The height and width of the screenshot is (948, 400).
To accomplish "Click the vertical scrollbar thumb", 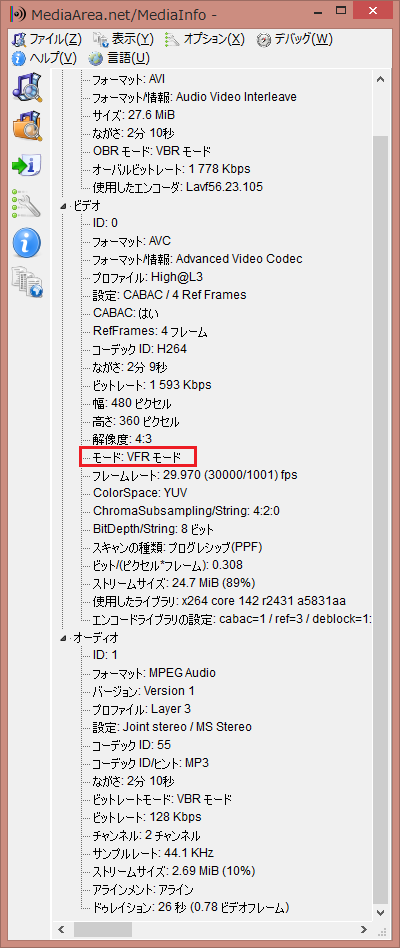I will (381, 519).
